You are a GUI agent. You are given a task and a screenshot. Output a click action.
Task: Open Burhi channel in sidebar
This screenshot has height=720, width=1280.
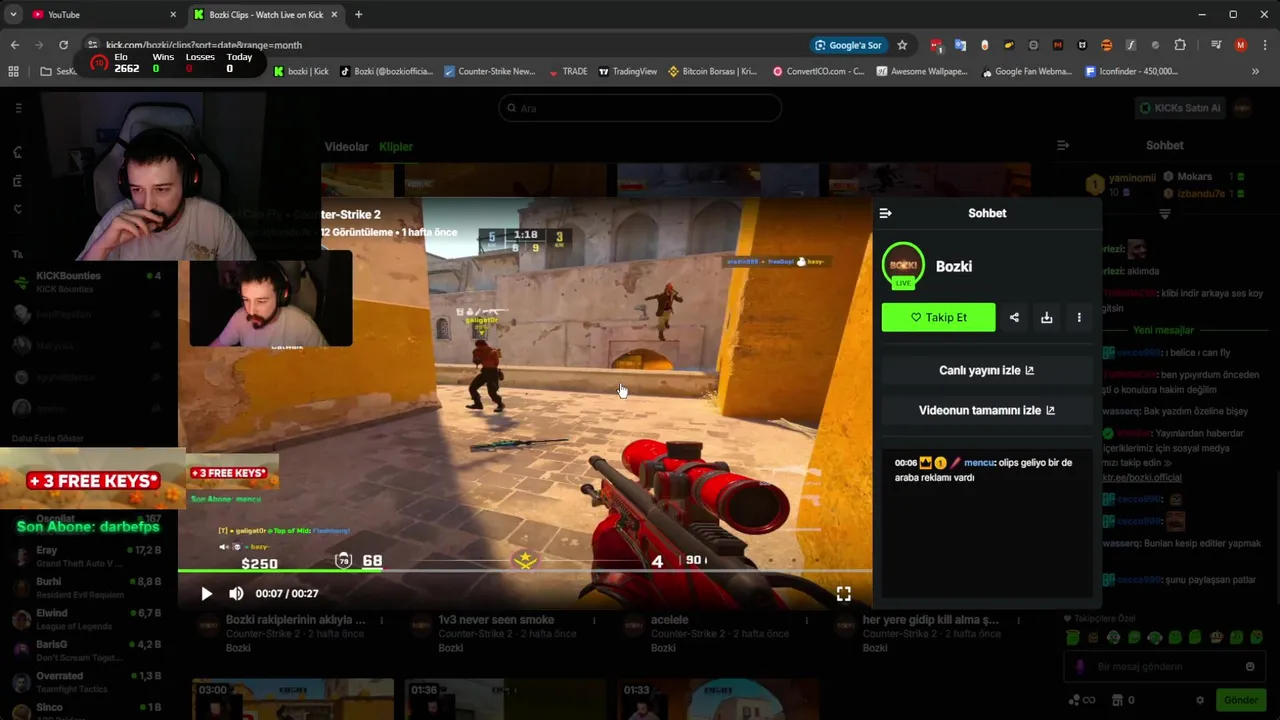88,588
